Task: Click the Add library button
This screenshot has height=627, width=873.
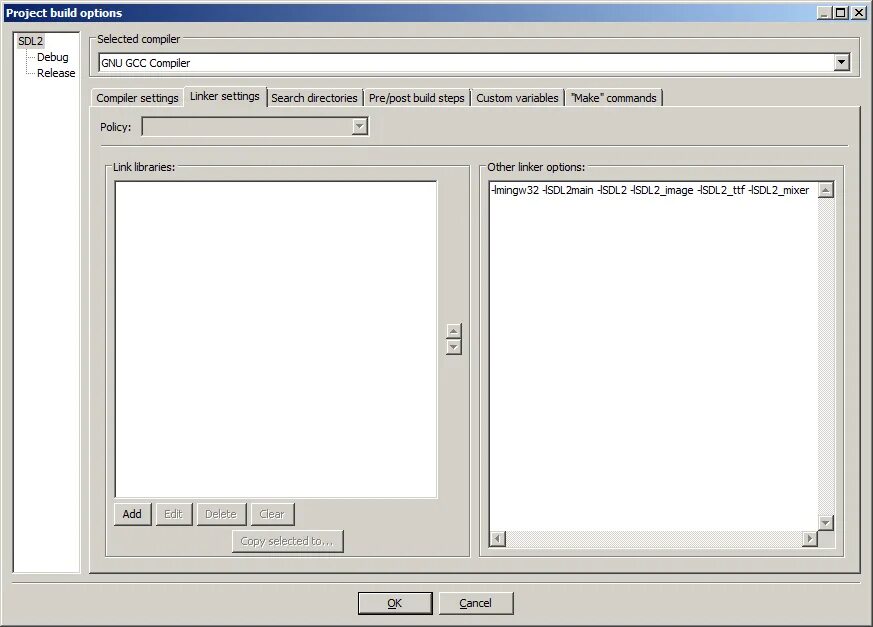Action: pyautogui.click(x=132, y=514)
